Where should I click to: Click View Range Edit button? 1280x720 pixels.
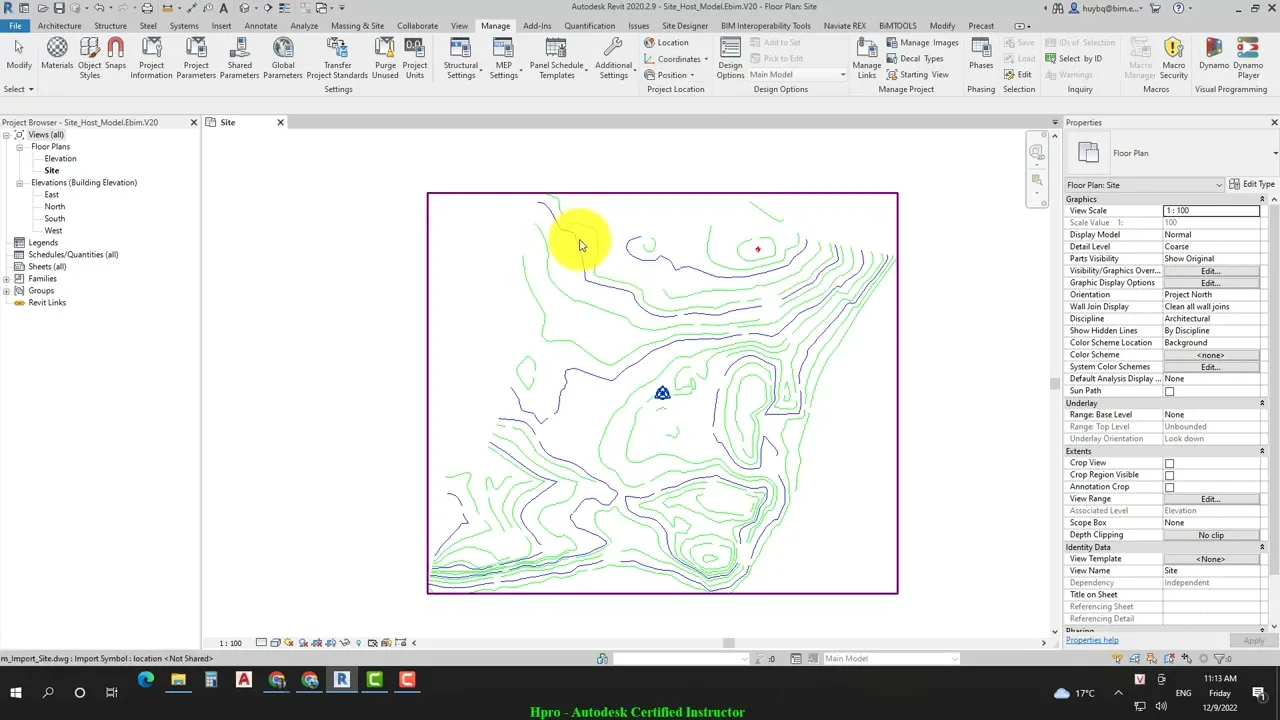pos(1210,499)
